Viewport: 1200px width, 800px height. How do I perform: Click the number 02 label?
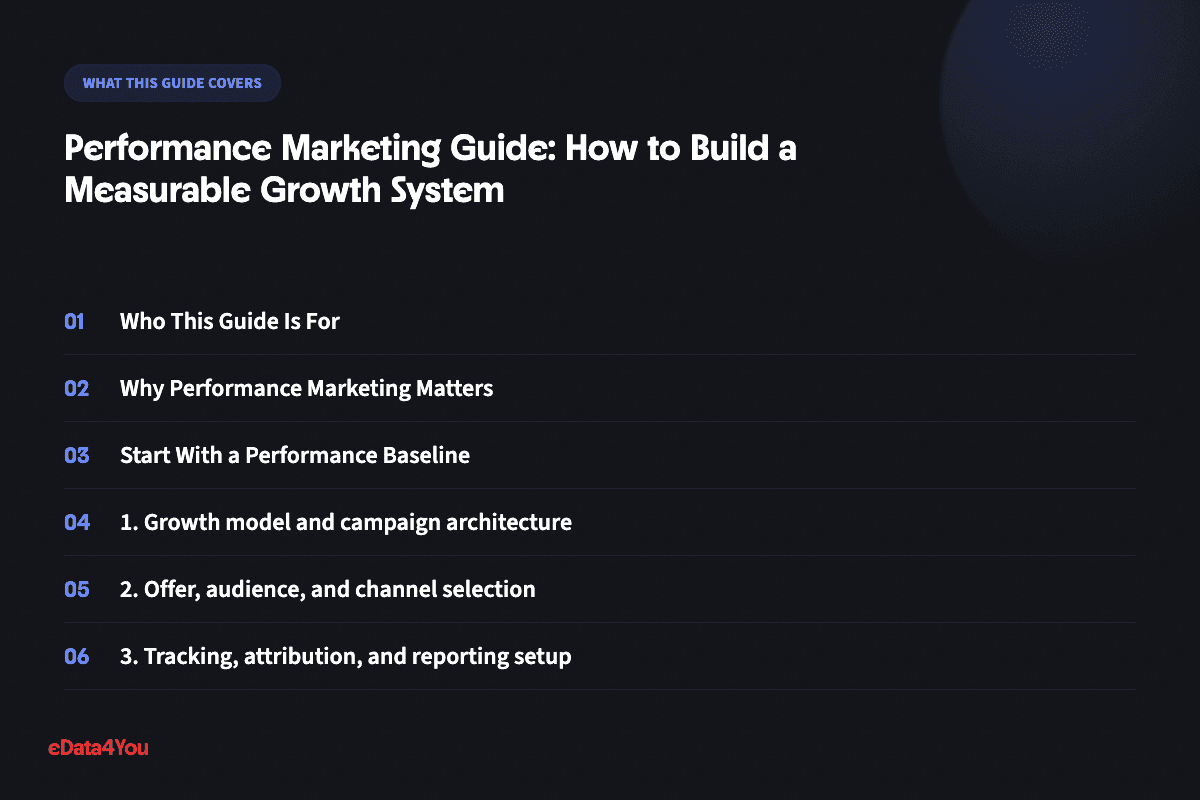pos(77,388)
